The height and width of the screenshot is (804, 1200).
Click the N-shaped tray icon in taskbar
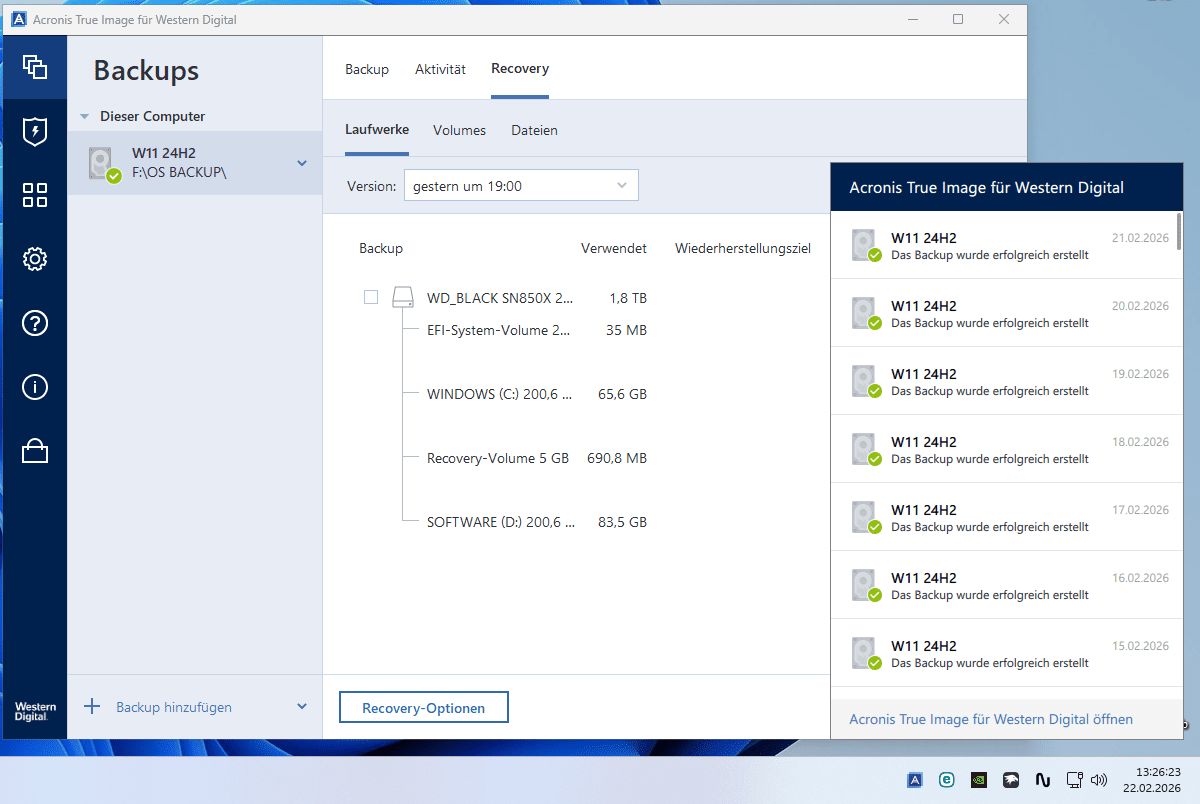[x=1042, y=780]
